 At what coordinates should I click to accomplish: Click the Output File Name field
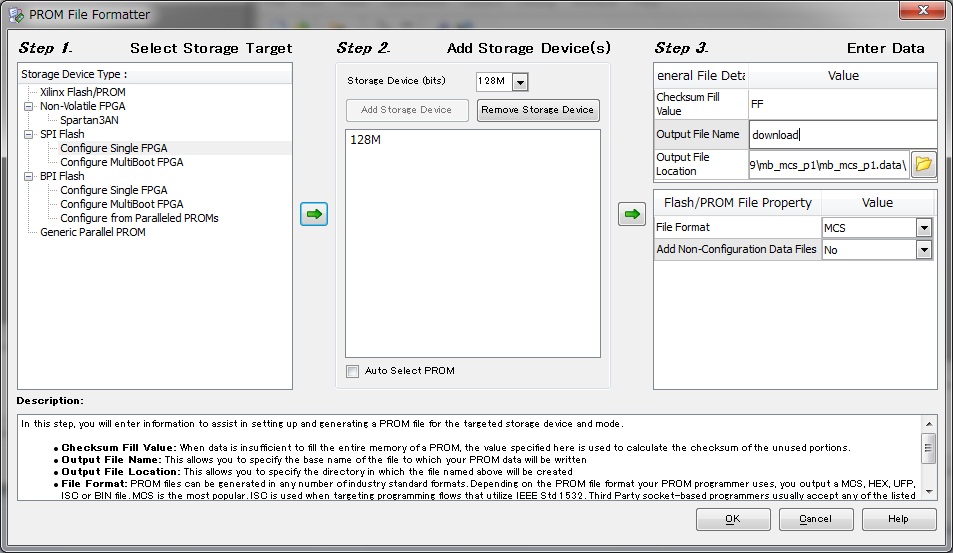point(842,135)
